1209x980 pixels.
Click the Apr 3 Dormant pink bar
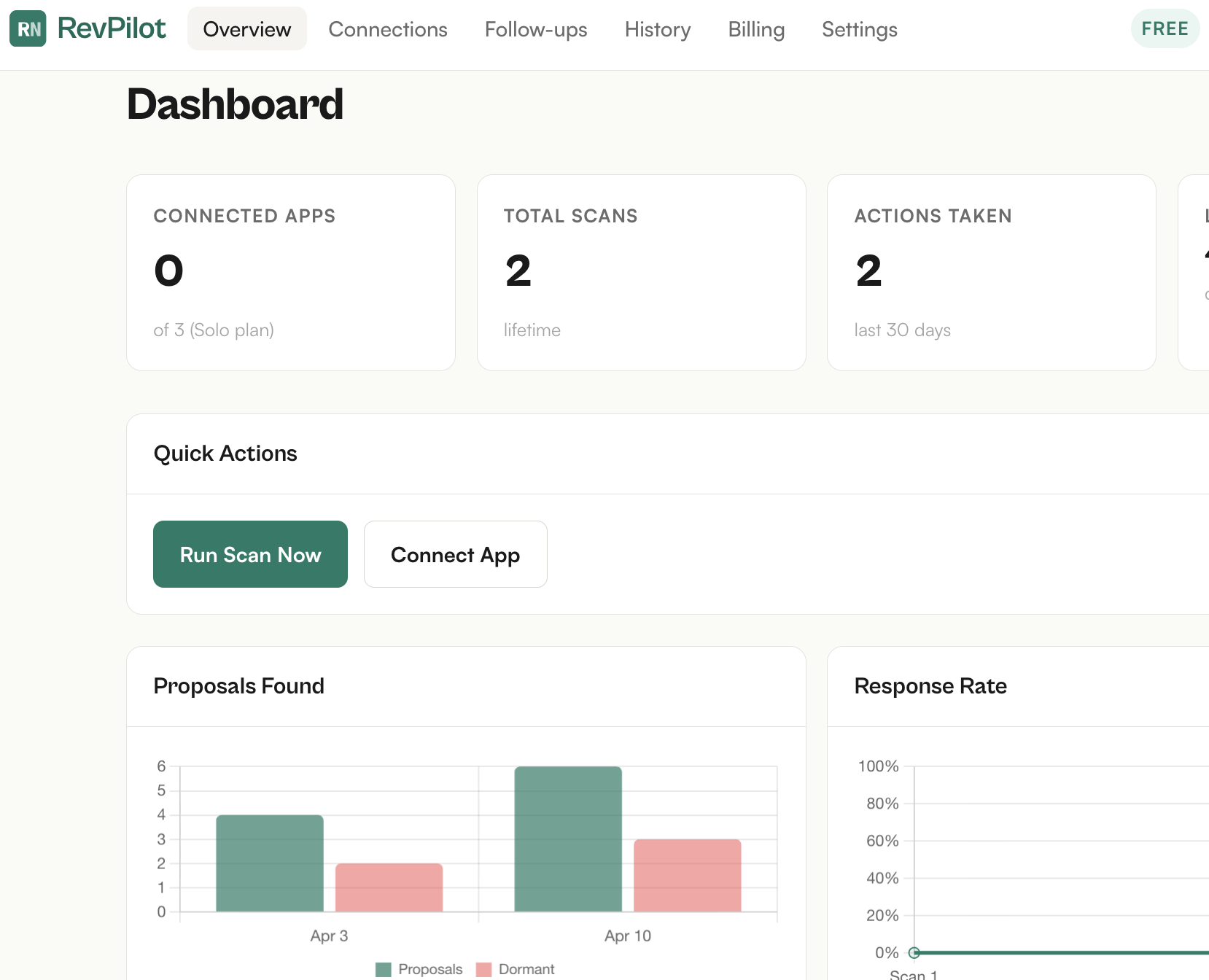click(389, 887)
